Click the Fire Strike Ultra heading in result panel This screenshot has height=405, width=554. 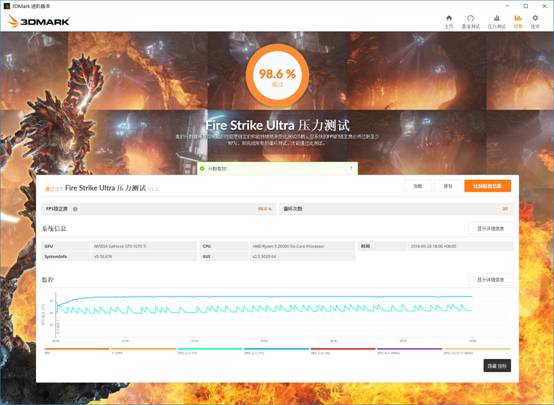105,188
